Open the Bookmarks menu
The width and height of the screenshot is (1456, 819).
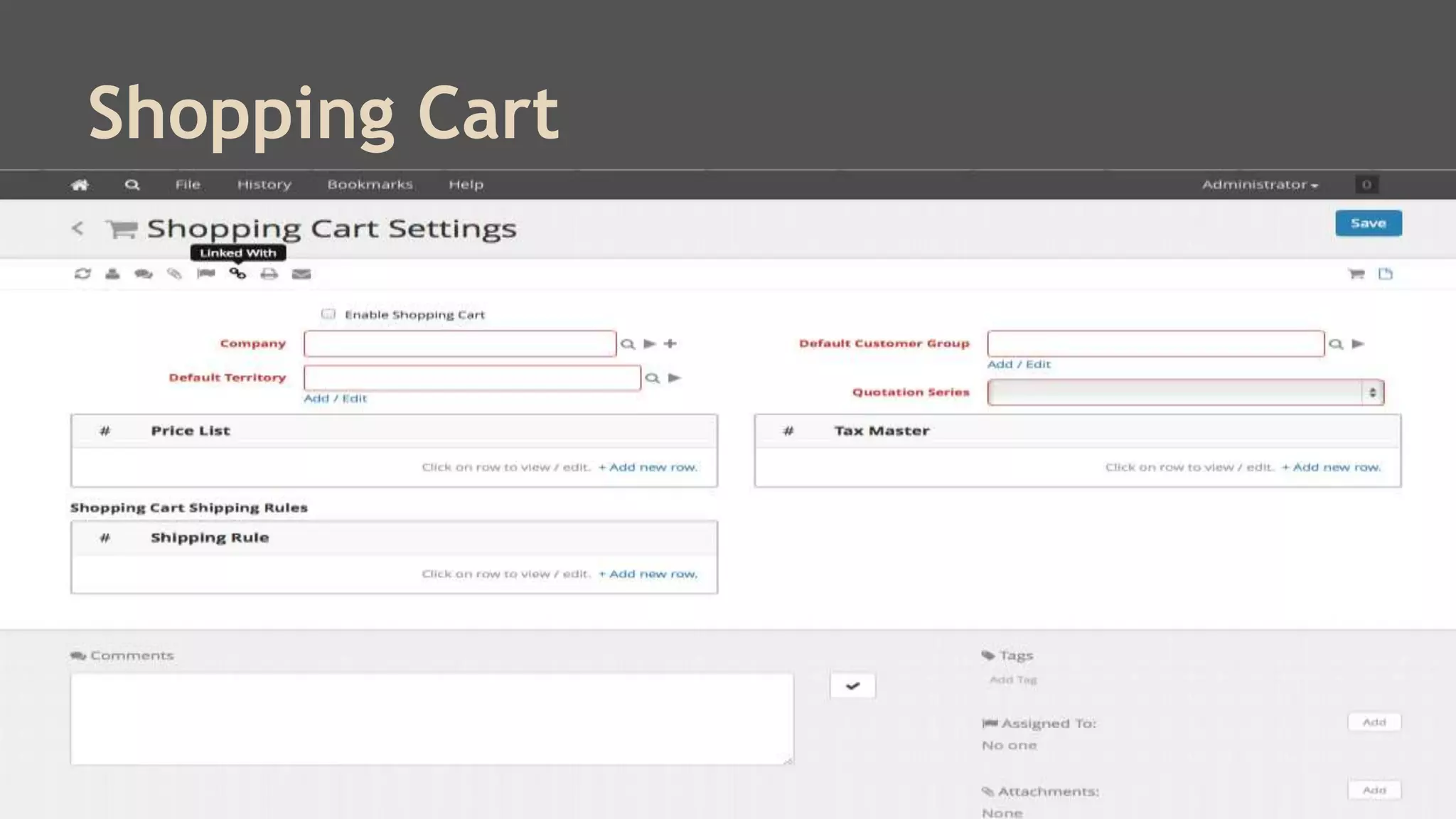point(370,185)
